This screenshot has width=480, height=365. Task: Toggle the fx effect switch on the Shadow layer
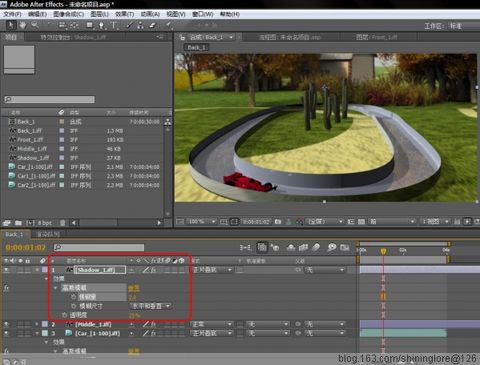coord(153,270)
